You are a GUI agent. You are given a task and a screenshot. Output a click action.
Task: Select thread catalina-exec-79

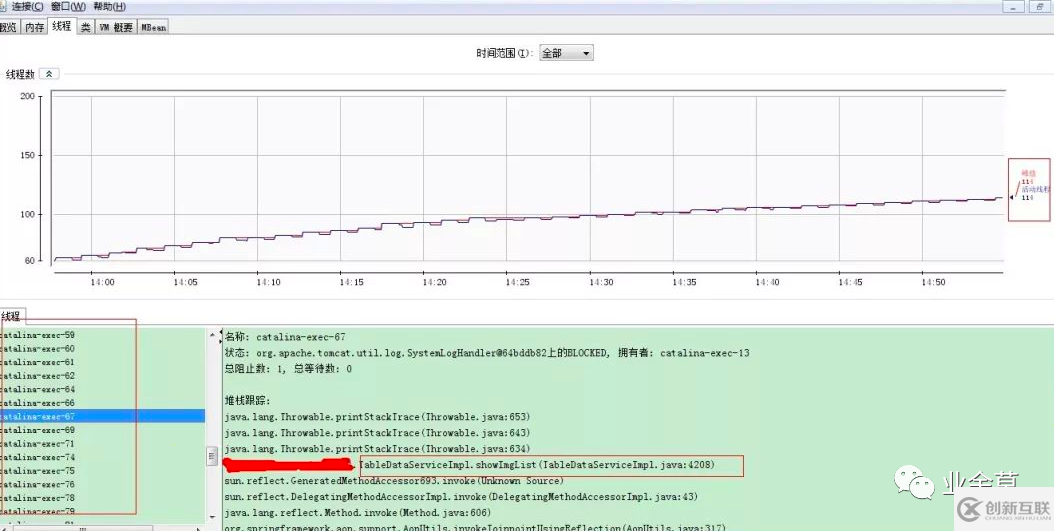point(102,512)
